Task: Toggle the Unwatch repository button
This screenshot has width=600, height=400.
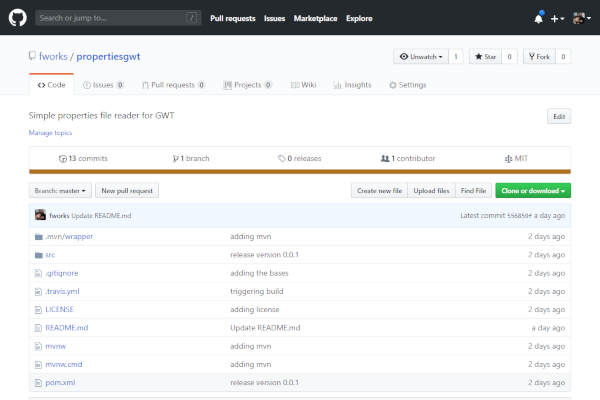Action: pos(419,57)
